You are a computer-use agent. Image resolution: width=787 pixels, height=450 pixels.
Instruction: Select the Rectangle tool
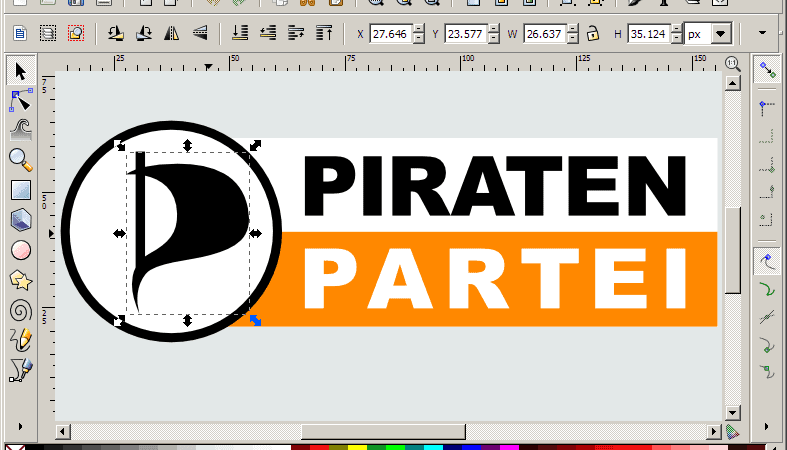pos(21,190)
